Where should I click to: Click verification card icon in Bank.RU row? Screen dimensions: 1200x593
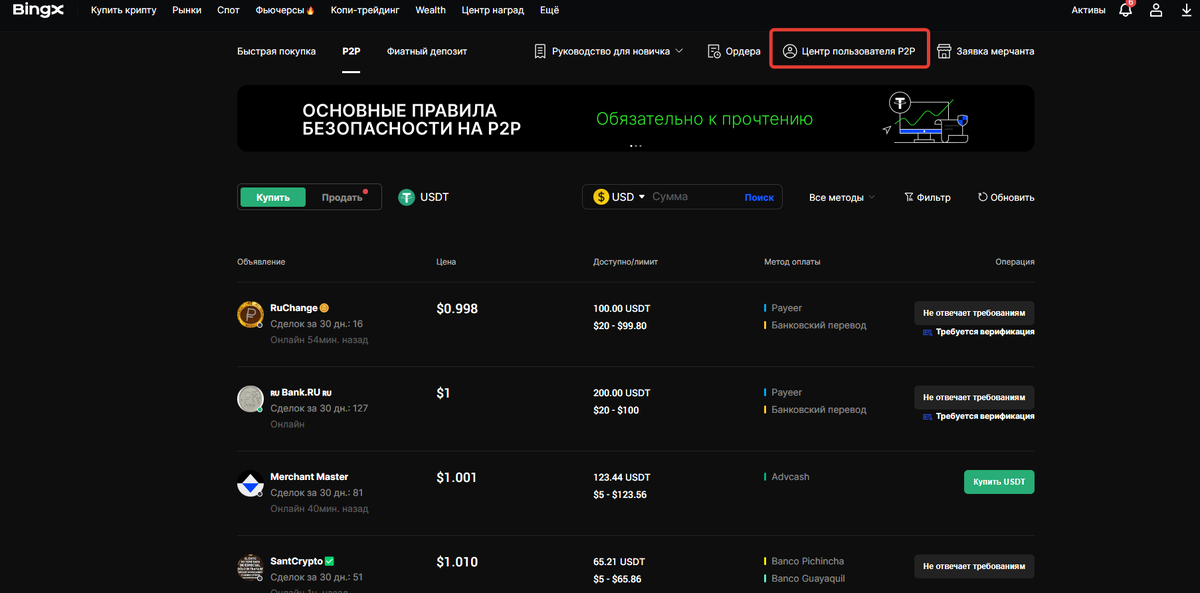coord(928,416)
